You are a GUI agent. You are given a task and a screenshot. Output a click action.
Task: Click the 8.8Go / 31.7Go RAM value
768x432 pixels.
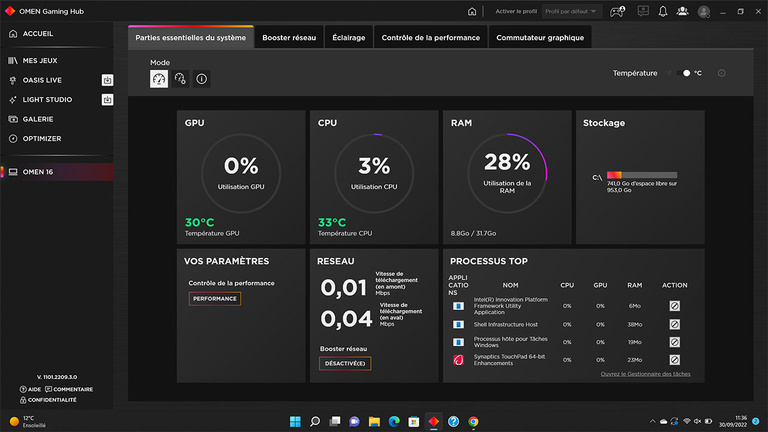[x=474, y=234]
